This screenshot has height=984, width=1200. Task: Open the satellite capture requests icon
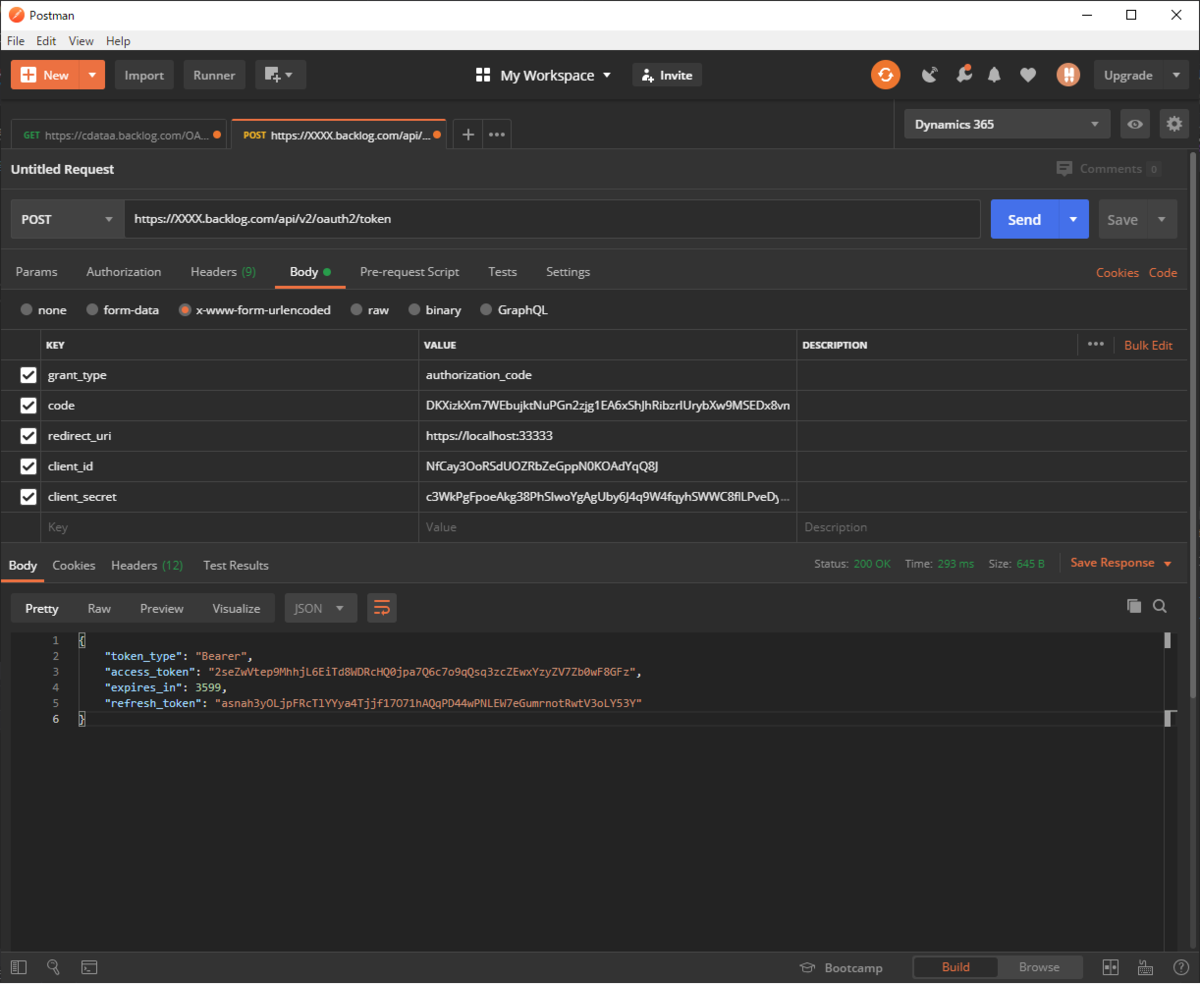tap(930, 75)
